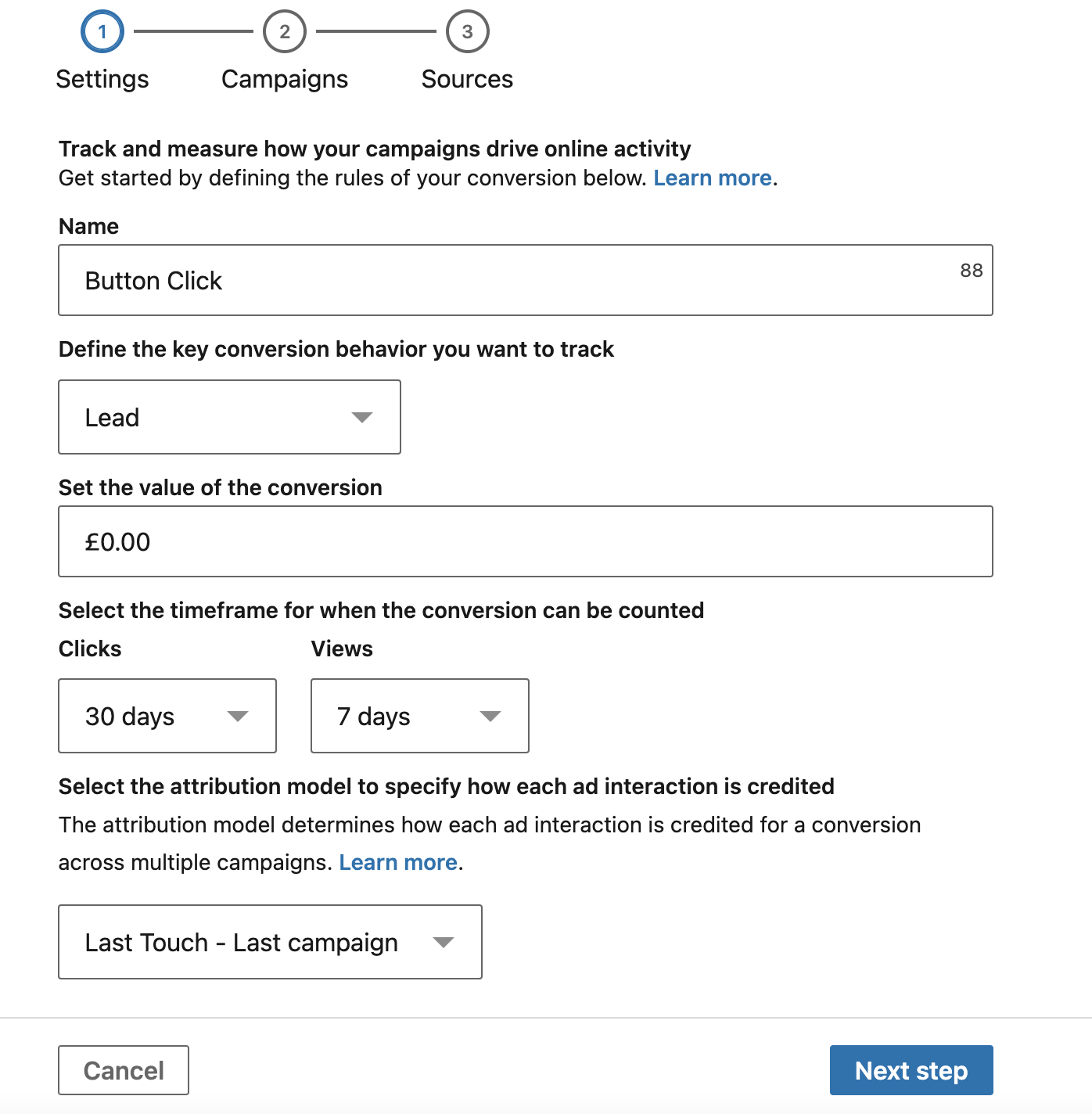Click the chevron inside the Lead selector
The image size is (1092, 1114).
pyautogui.click(x=361, y=417)
